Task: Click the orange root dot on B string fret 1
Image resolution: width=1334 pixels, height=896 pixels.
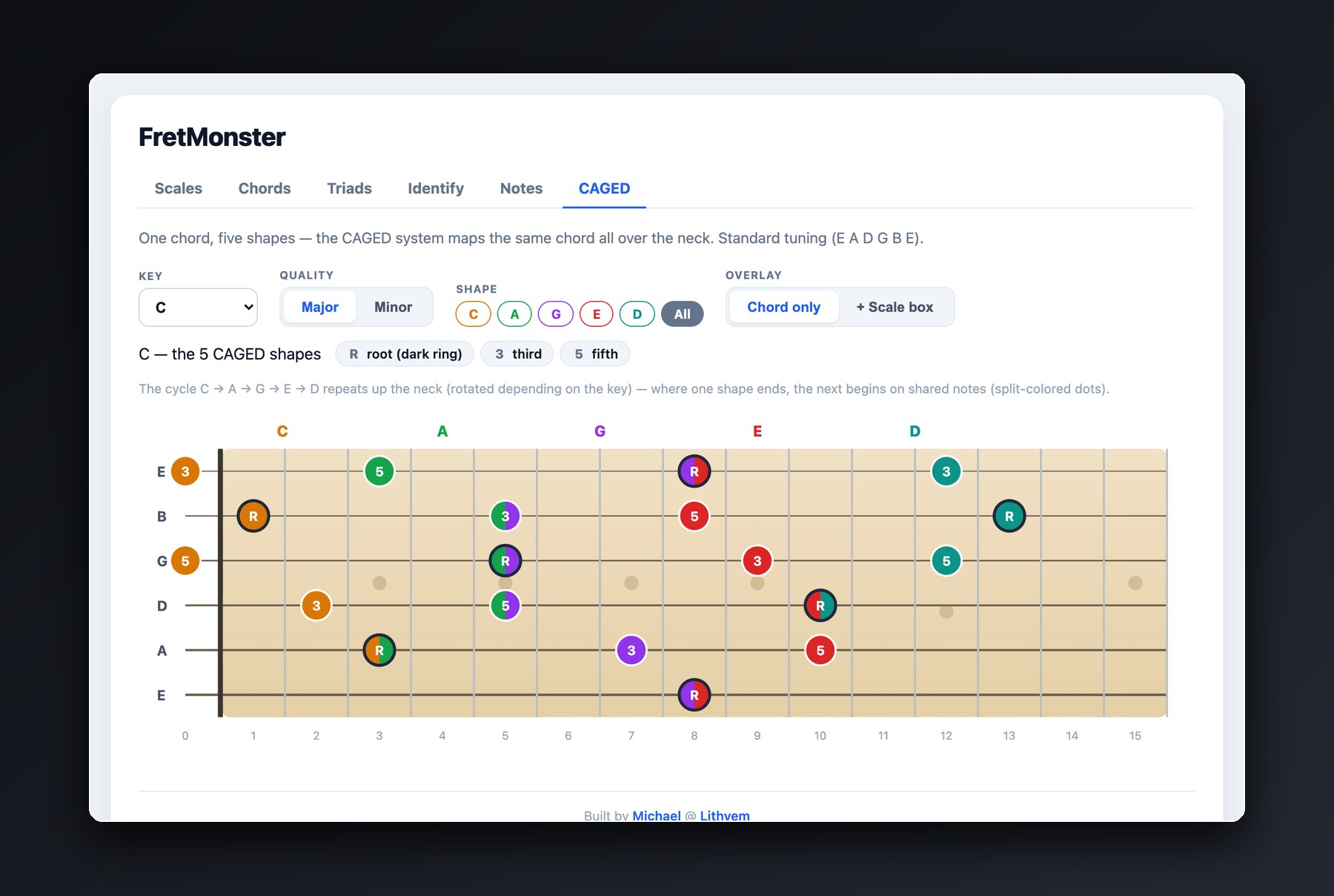Action: tap(253, 517)
